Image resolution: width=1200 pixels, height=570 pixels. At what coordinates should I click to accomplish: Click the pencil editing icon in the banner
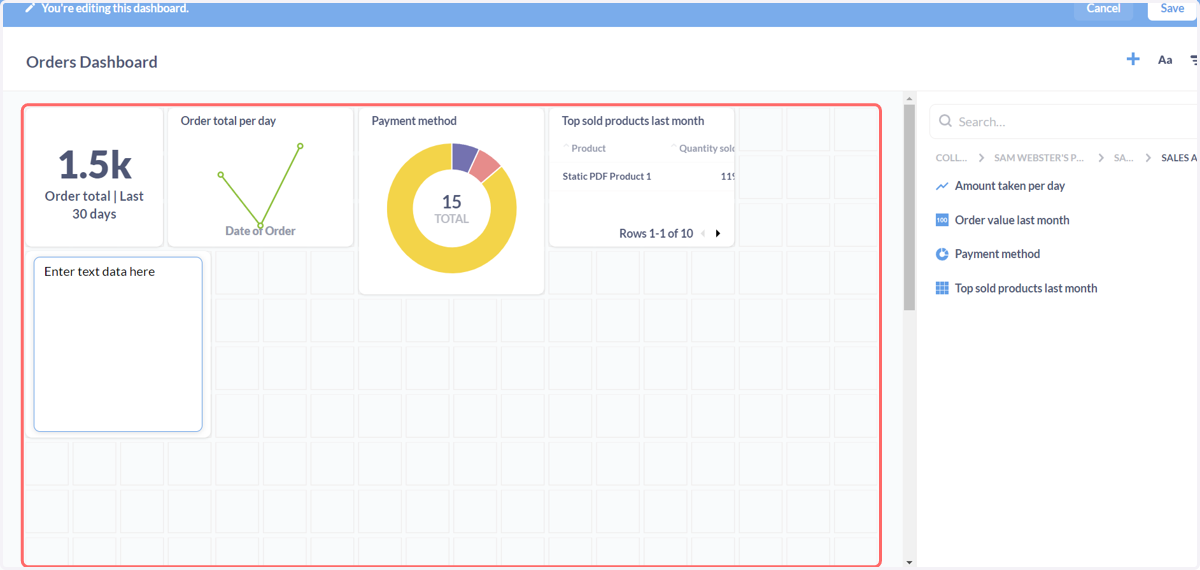click(31, 8)
